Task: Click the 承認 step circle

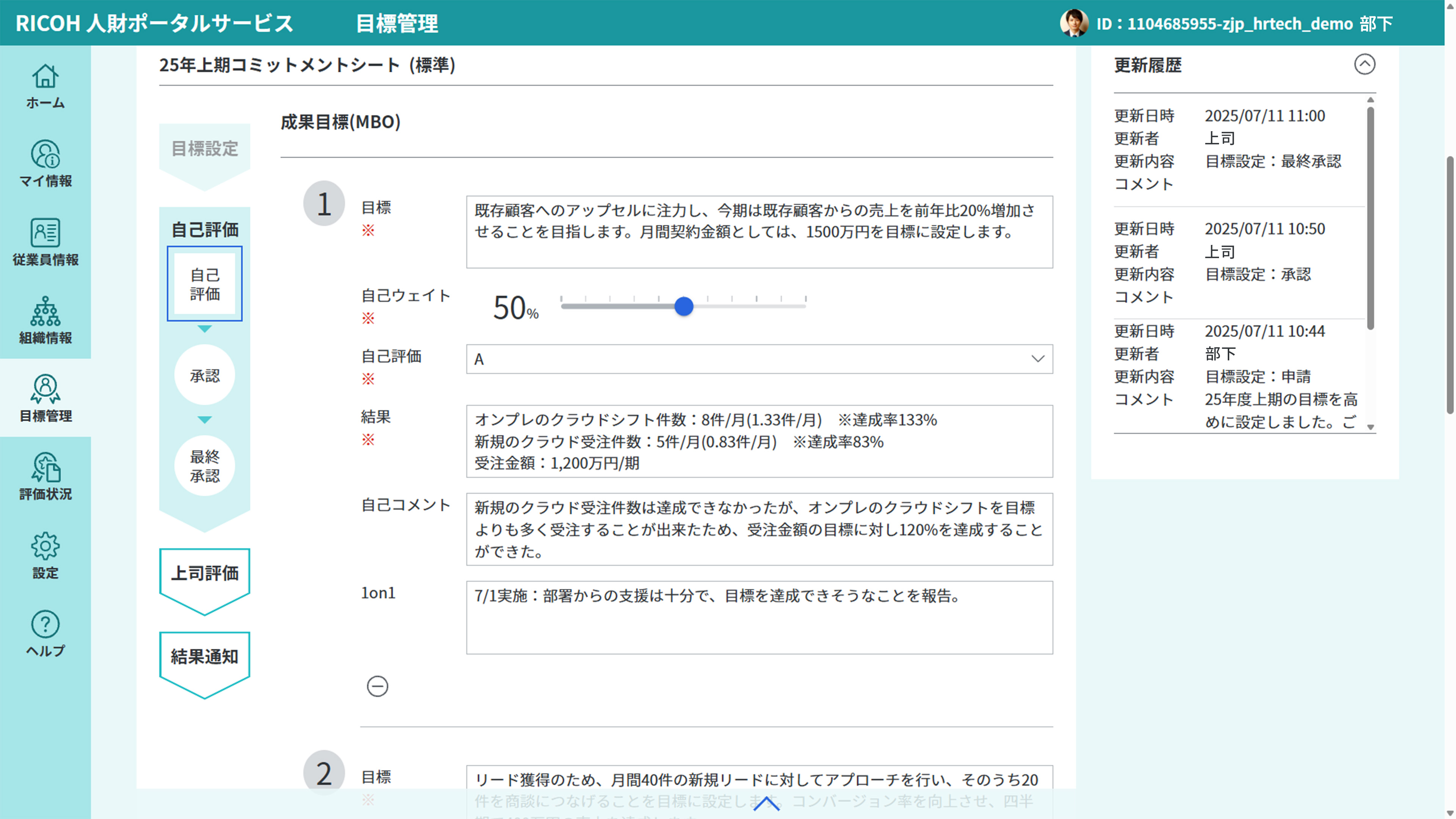Action: tap(205, 375)
